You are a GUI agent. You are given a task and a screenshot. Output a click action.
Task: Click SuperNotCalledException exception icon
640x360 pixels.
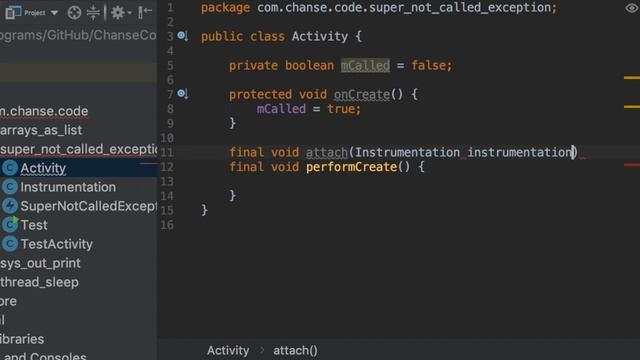[10, 206]
